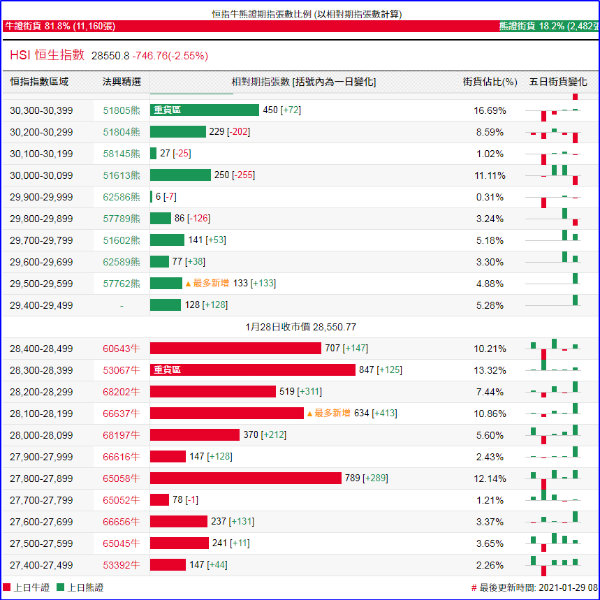Open five-day sparkline for 27,400-27,499 row

pos(553,566)
